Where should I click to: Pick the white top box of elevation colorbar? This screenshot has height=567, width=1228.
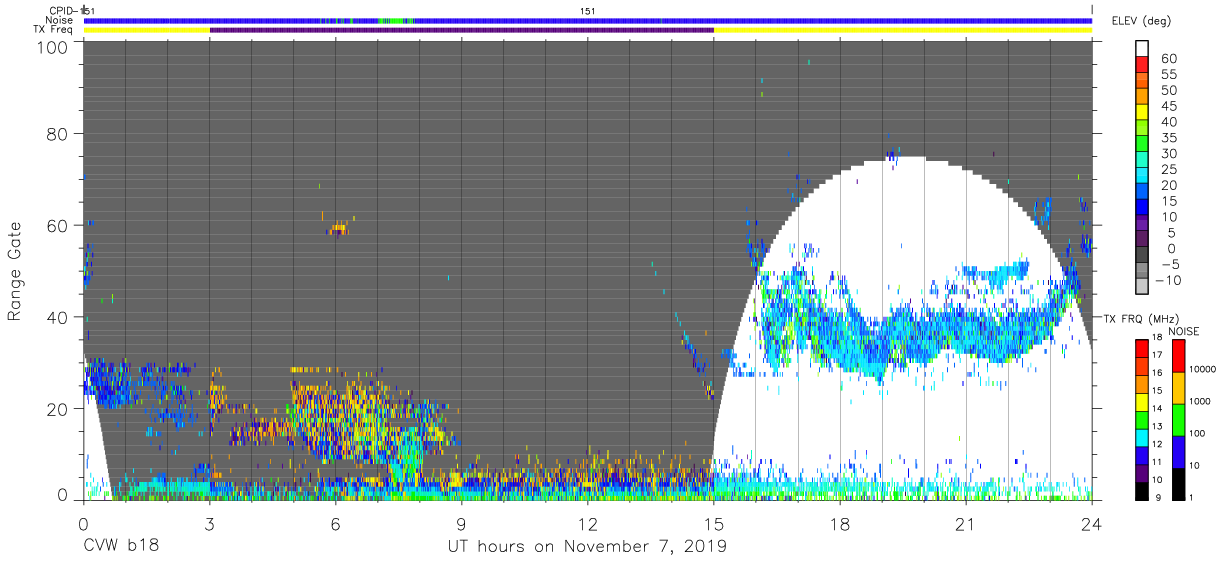[1144, 49]
